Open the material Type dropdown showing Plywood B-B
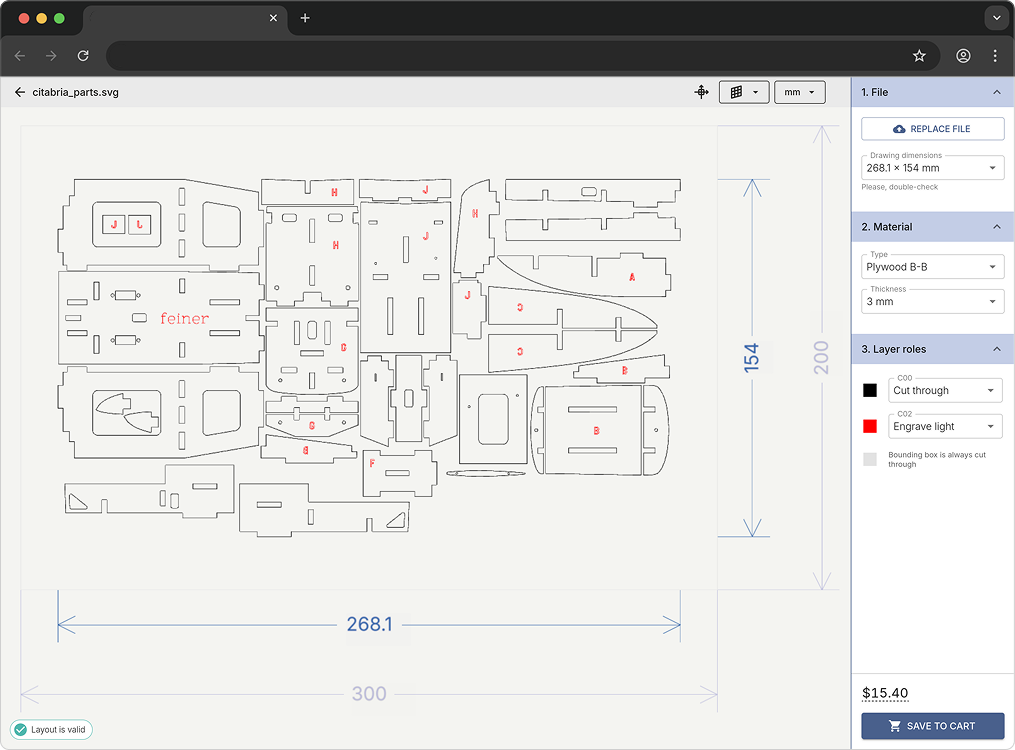 click(x=932, y=266)
